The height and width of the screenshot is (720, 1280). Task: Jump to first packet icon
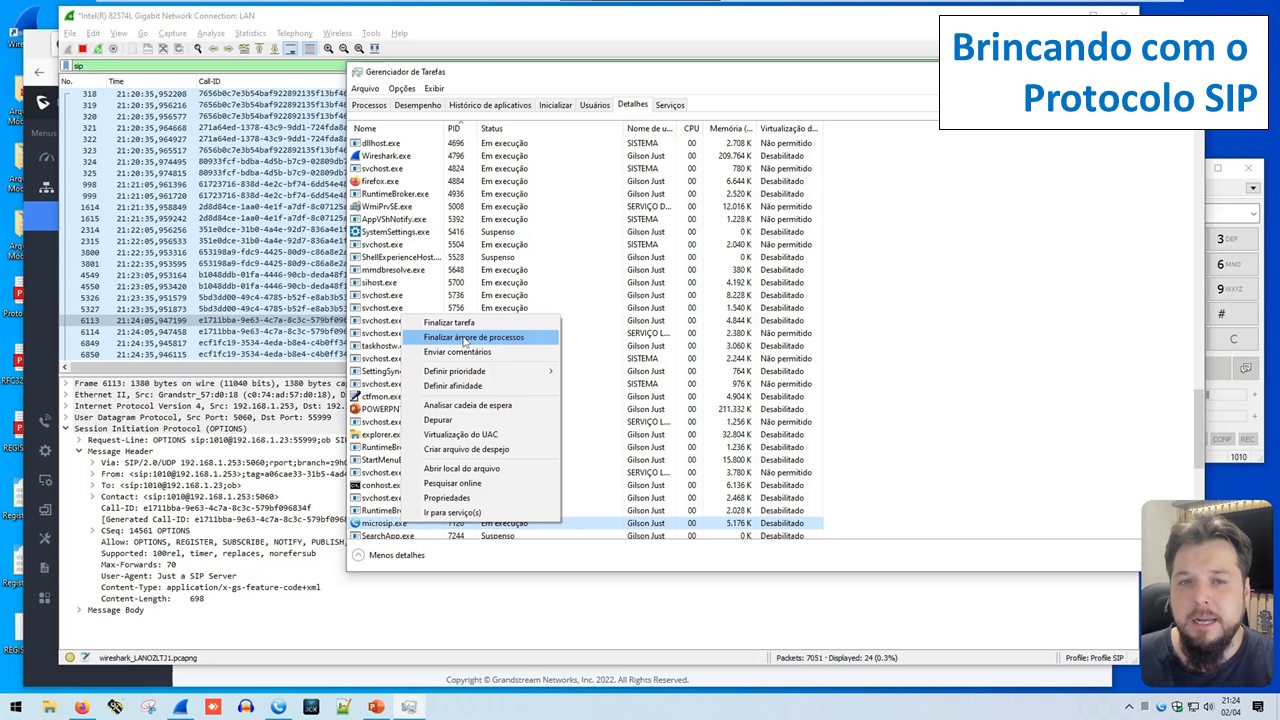pos(259,48)
